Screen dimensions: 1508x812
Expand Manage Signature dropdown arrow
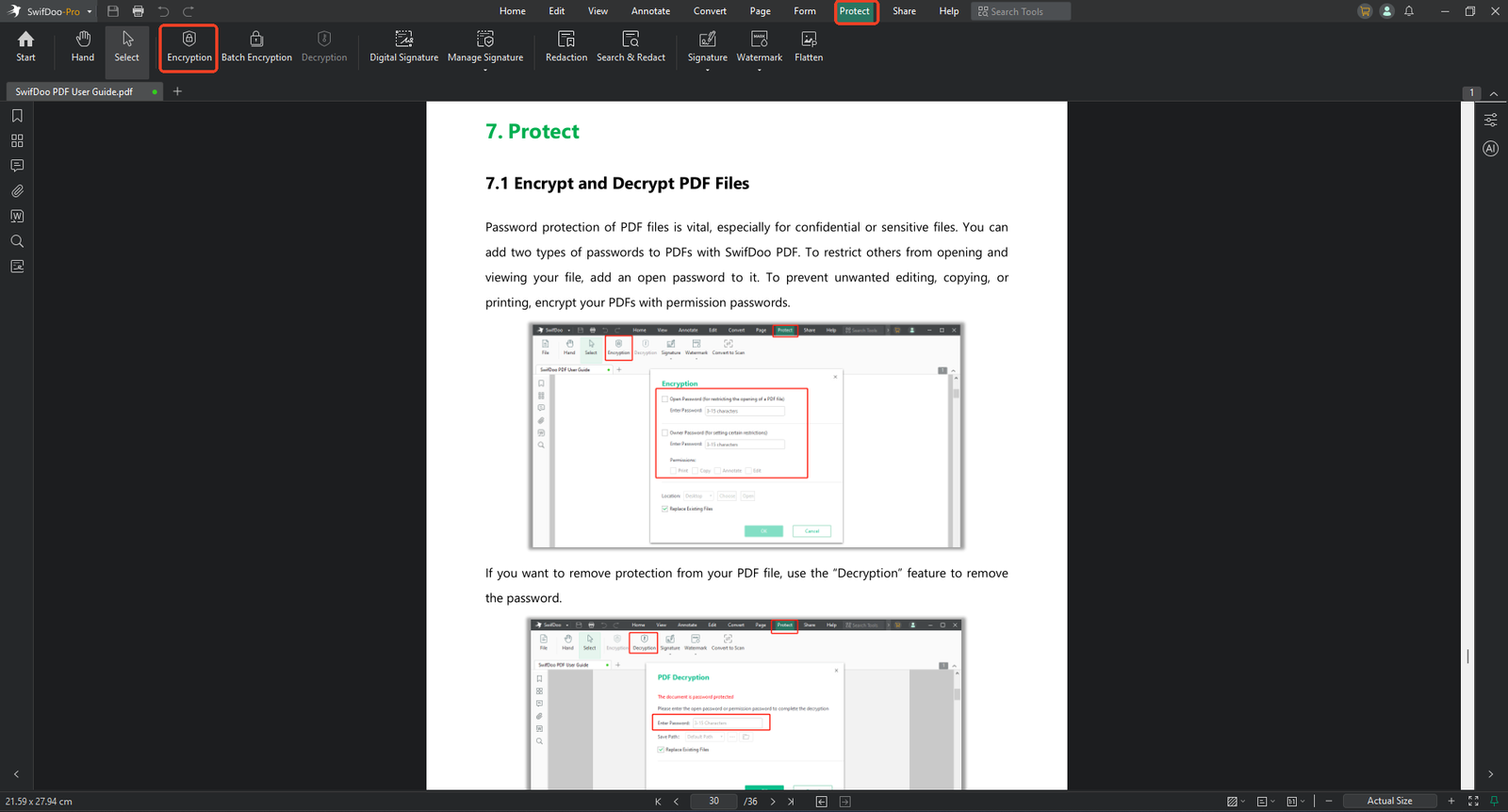[485, 70]
